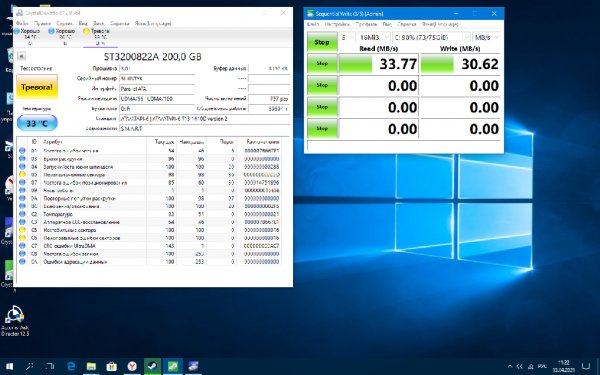Click Stop button beside 33.77 read result
Image resolution: width=600 pixels, height=375 pixels.
tap(322, 64)
